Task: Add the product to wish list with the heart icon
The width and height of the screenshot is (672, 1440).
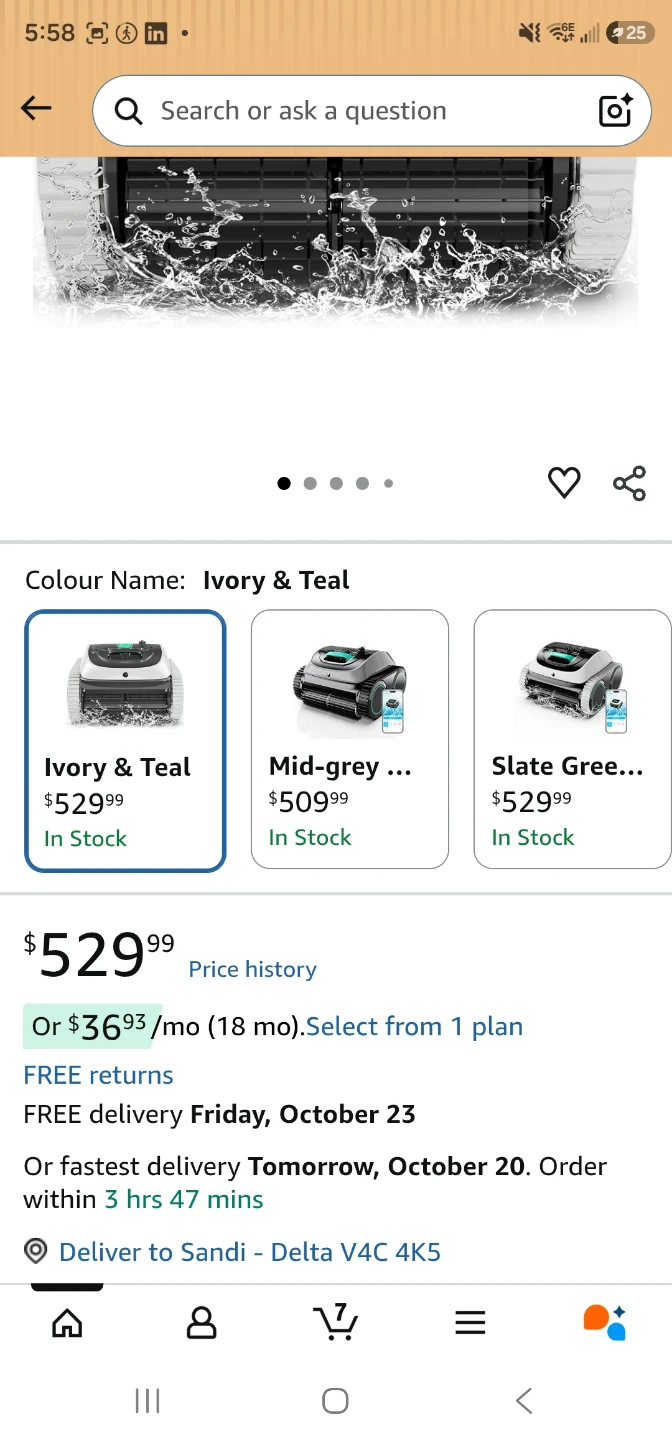Action: (564, 484)
